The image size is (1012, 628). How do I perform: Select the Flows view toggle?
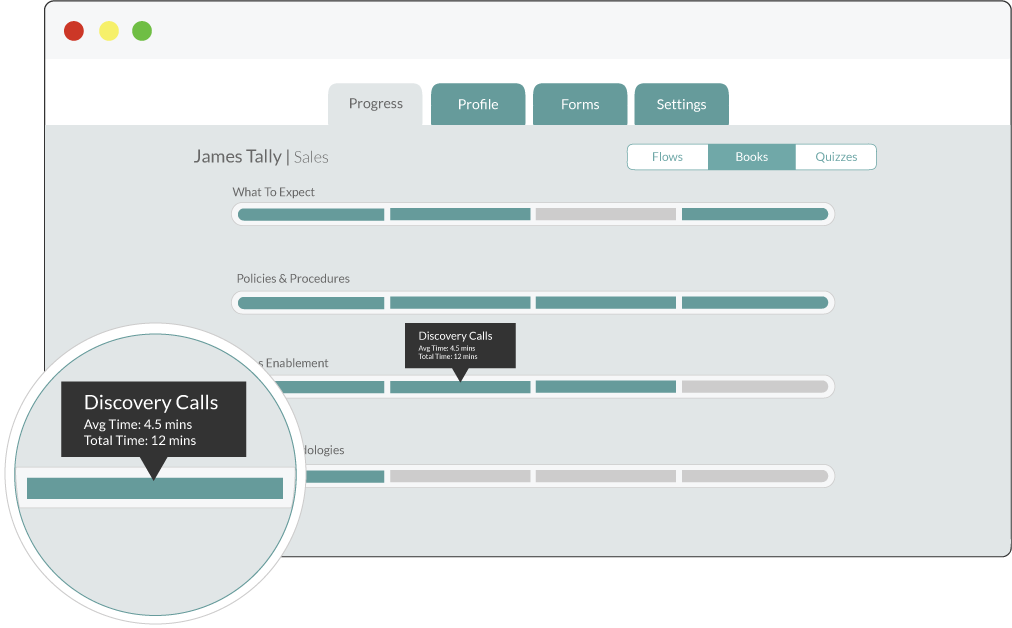pyautogui.click(x=667, y=157)
